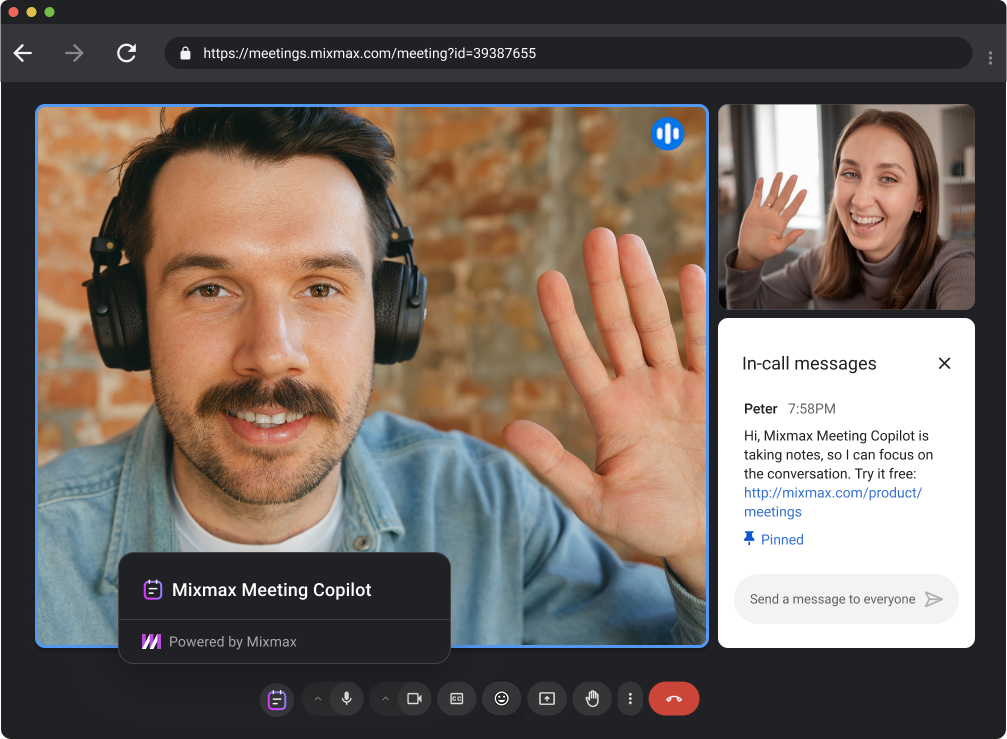Click the send message arrow icon
The width and height of the screenshot is (1007, 739).
point(933,599)
